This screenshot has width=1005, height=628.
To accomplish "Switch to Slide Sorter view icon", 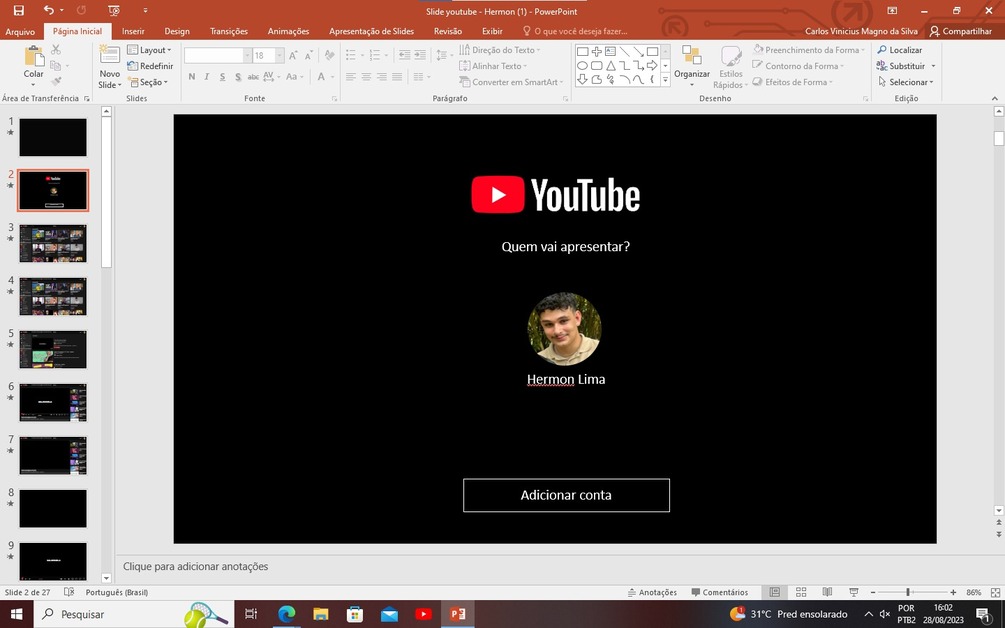I will [x=801, y=592].
